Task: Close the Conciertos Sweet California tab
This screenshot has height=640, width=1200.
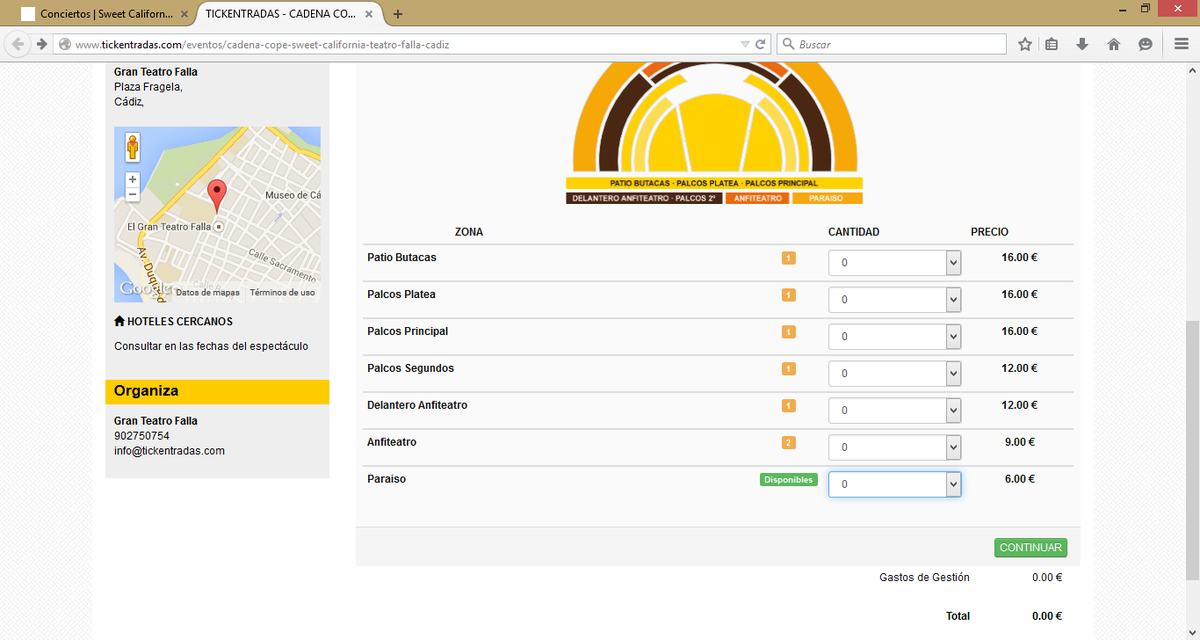Action: 186,14
